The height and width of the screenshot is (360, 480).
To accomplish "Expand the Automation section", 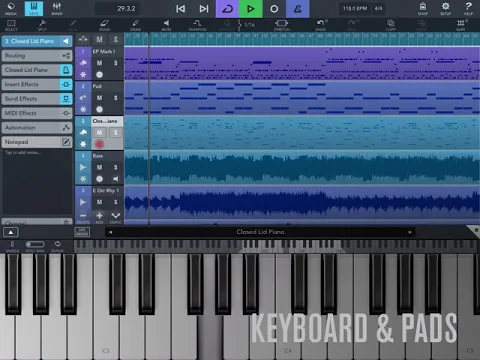I will [37, 128].
